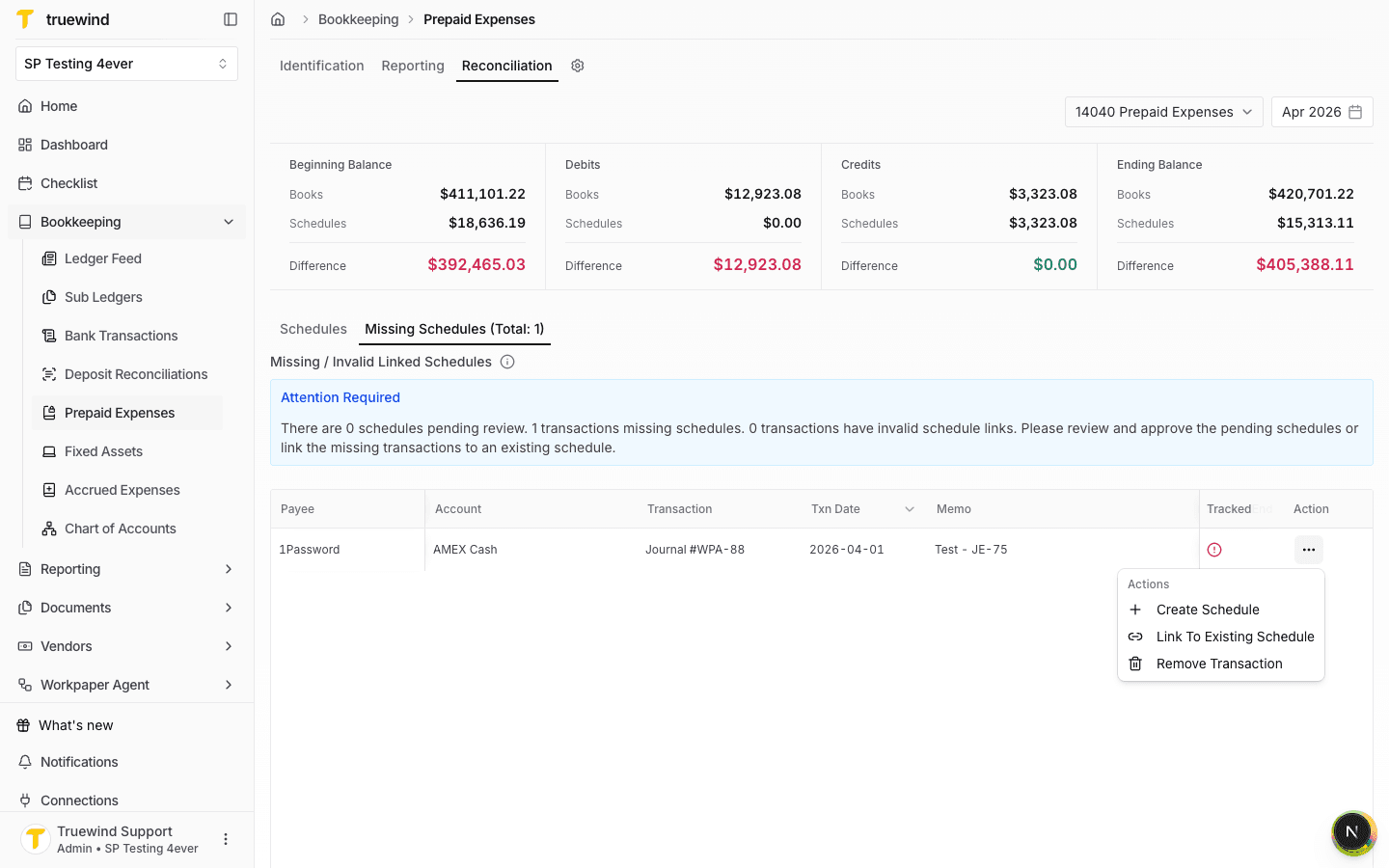Expand the Documents sidebar section
Screen dimensions: 1389x868
pyautogui.click(x=126, y=608)
